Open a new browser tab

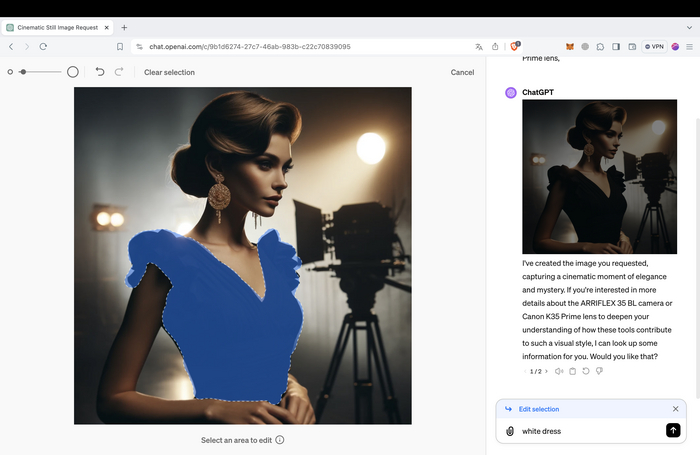click(124, 27)
